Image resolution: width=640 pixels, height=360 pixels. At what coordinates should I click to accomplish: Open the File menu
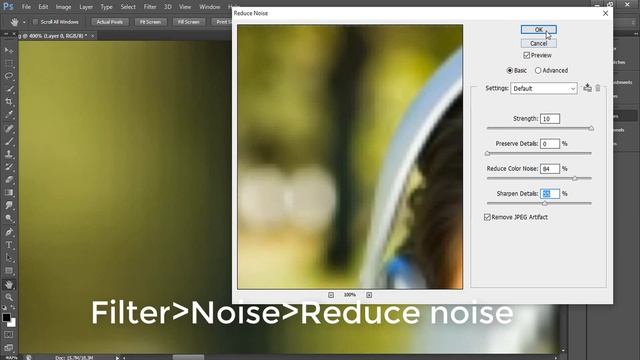[x=26, y=7]
